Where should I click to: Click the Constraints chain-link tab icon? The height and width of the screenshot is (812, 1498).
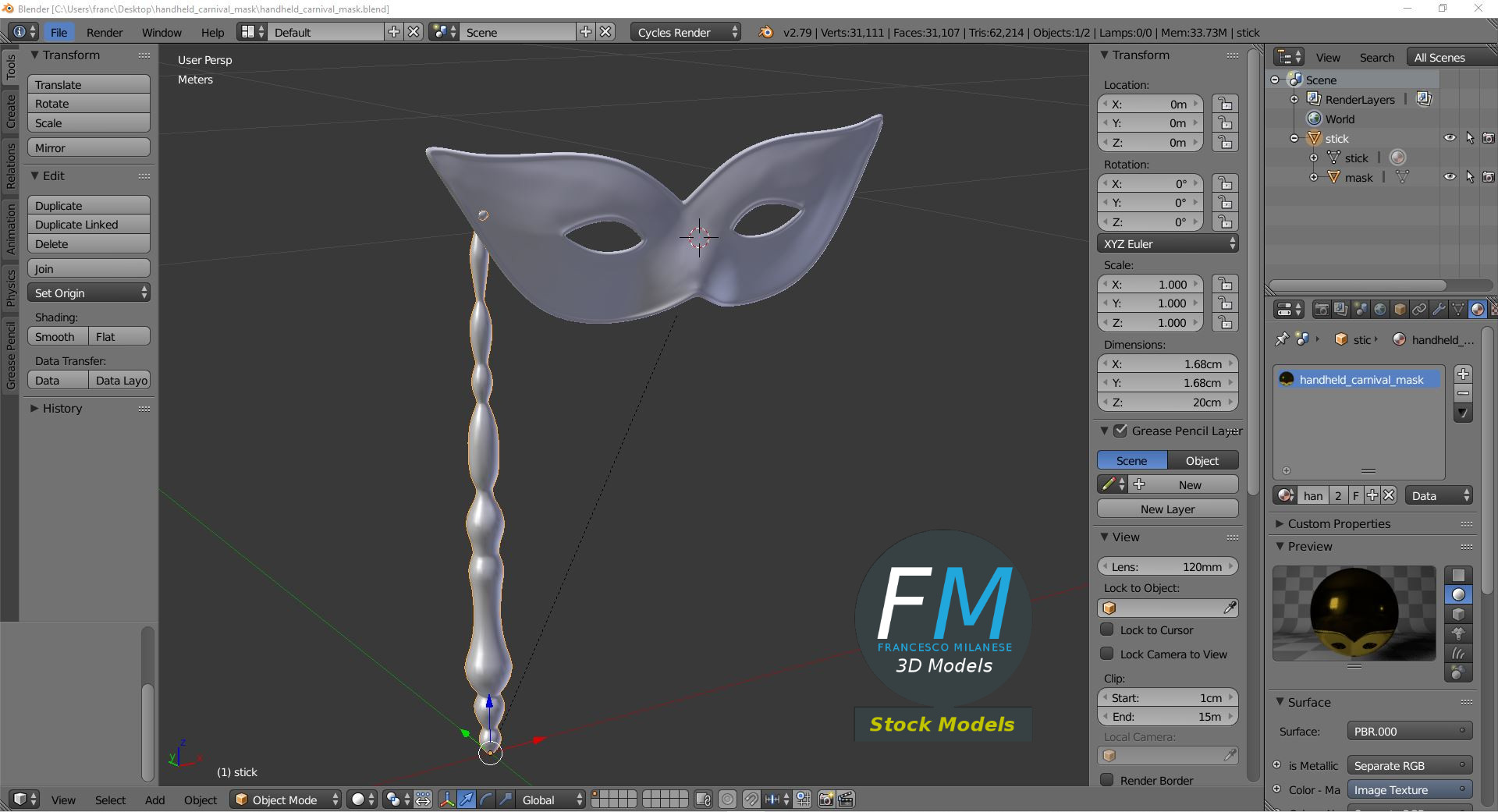tap(1419, 310)
